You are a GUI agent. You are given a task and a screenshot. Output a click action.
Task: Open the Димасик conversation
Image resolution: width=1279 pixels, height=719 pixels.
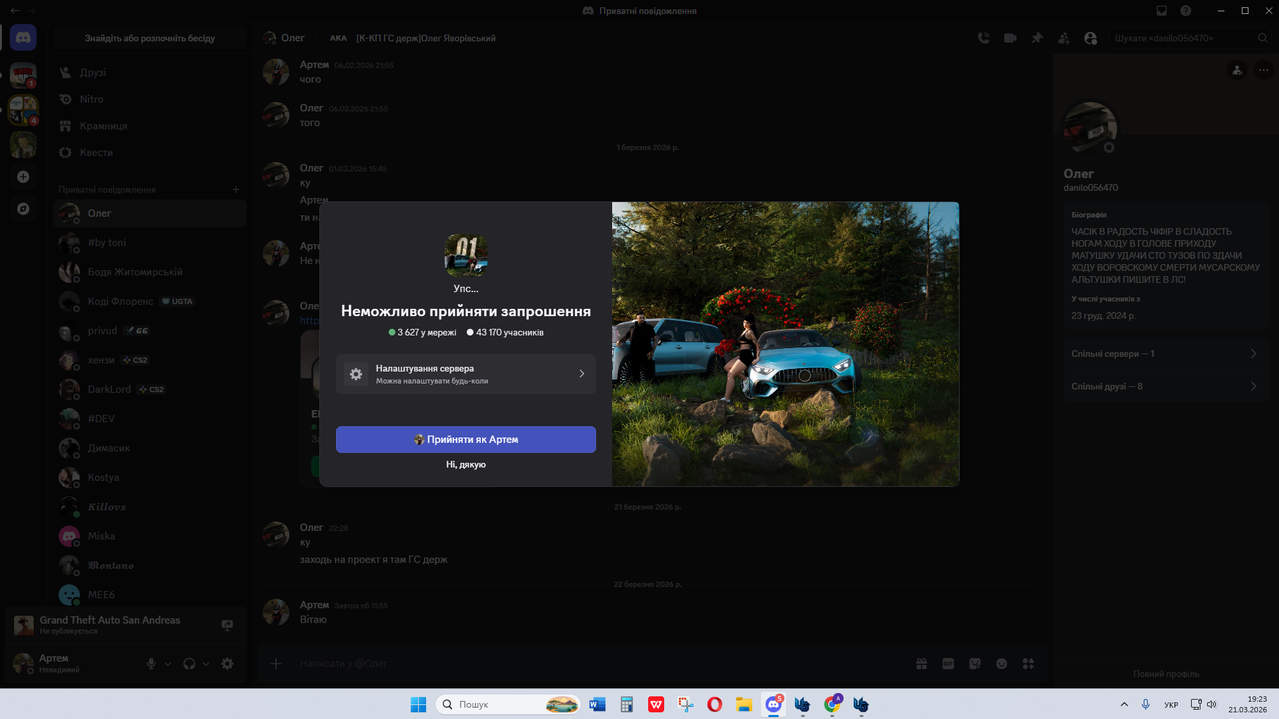150,448
